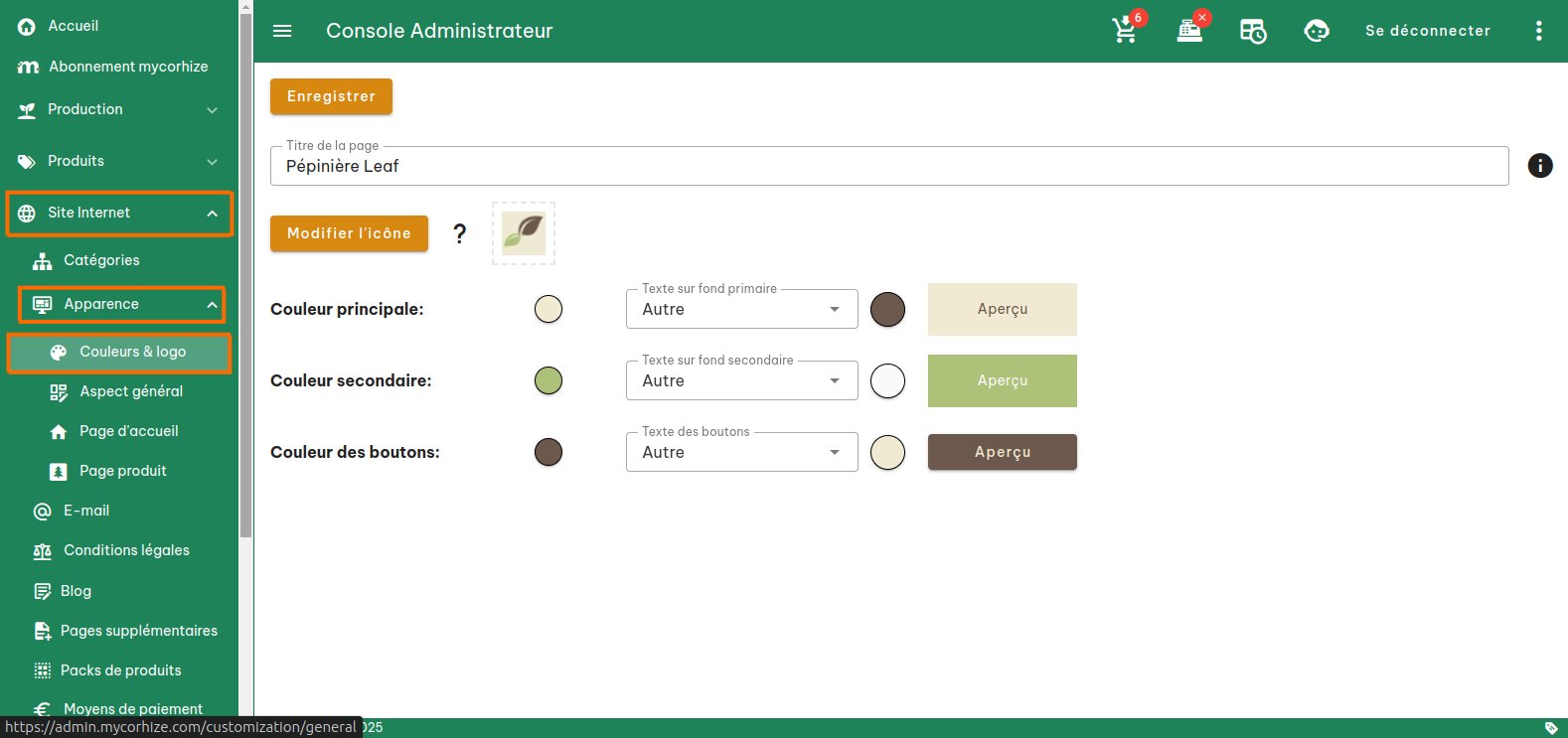The height and width of the screenshot is (738, 1568).
Task: Go to Aspect général menu item
Action: click(x=131, y=391)
